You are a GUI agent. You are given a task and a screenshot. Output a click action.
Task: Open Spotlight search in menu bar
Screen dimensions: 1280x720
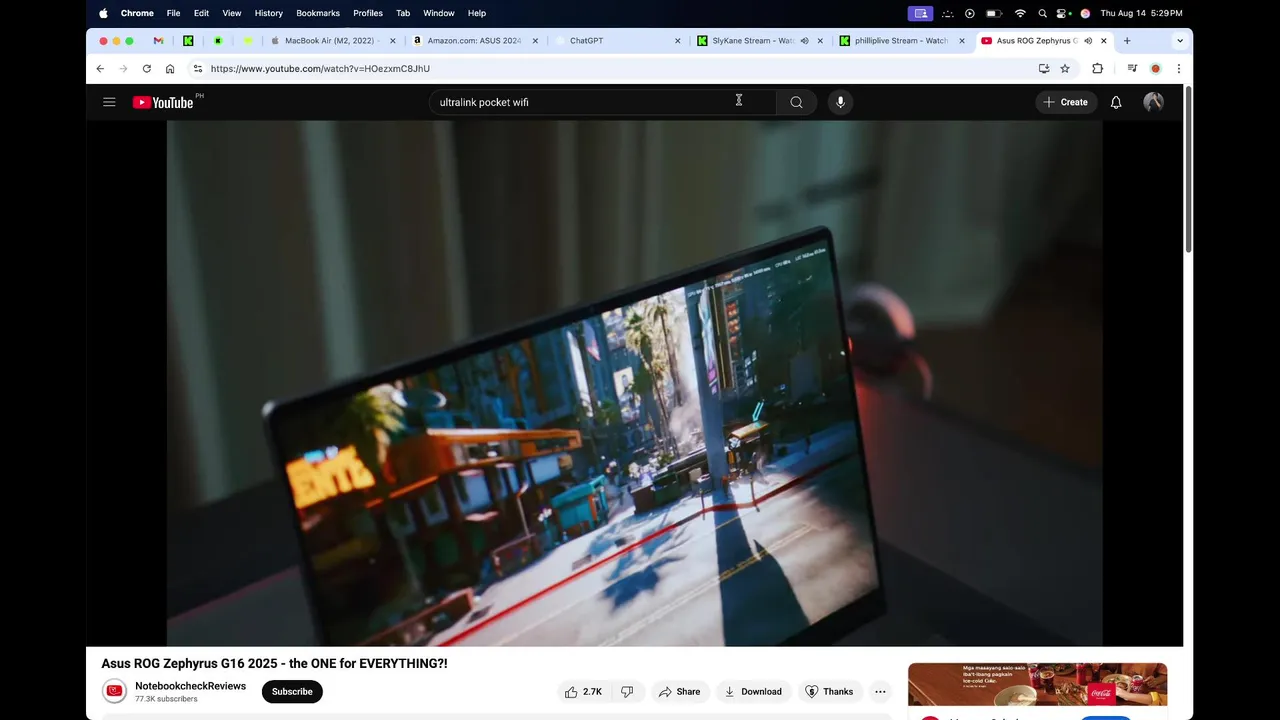tap(1042, 13)
